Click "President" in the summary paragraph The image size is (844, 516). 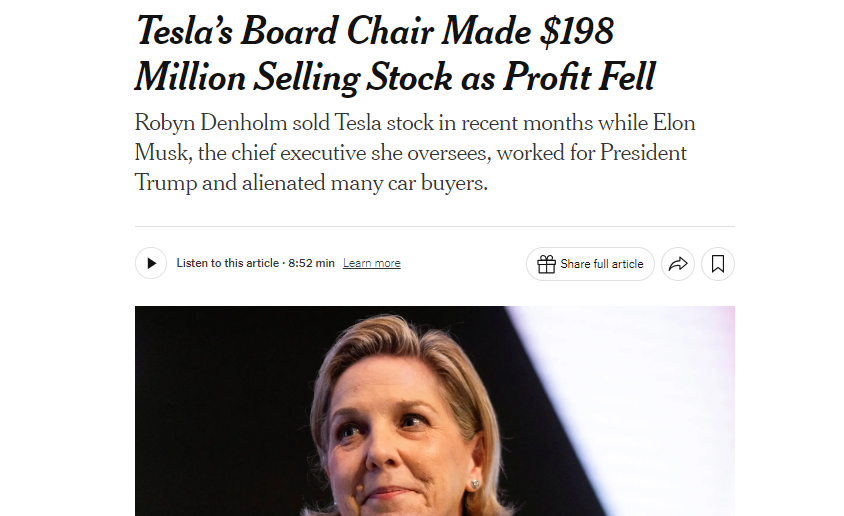tap(641, 154)
